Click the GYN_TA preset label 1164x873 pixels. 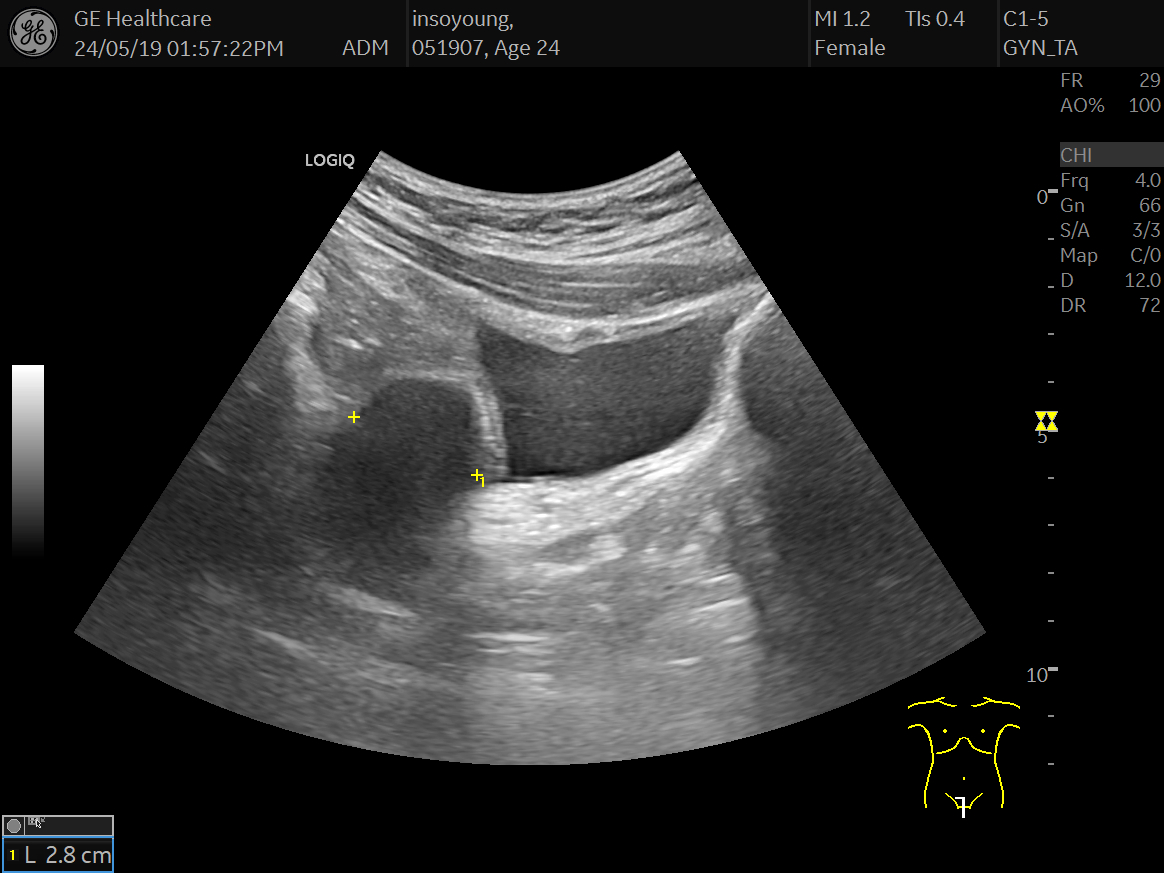click(1040, 48)
